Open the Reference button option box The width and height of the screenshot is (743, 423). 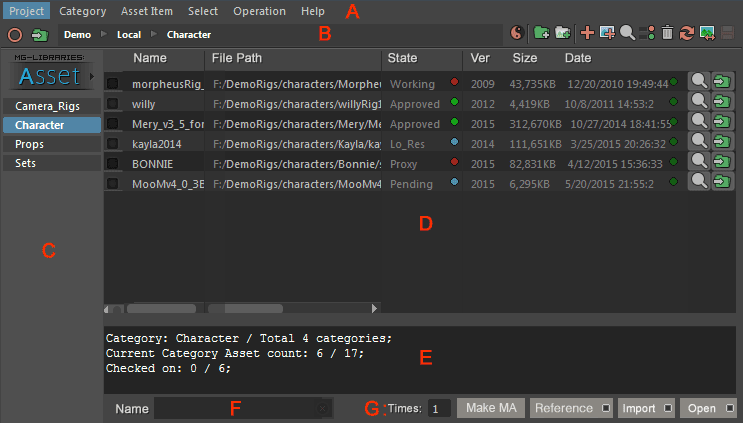click(x=606, y=408)
